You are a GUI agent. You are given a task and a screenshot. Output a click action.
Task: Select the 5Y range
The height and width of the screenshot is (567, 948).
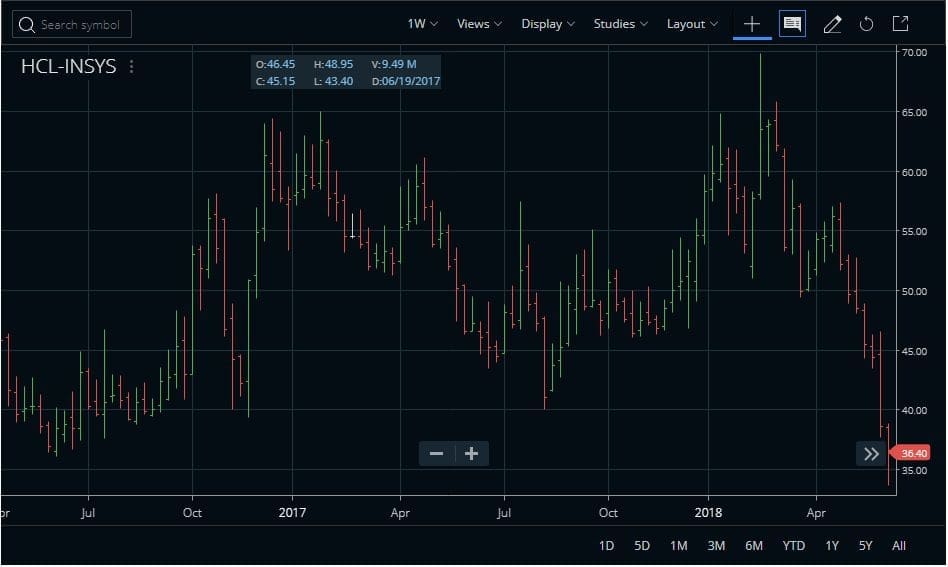pyautogui.click(x=866, y=546)
